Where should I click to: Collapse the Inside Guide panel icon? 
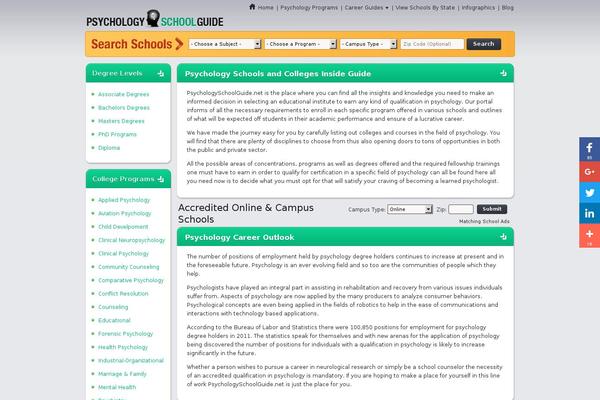coord(503,73)
